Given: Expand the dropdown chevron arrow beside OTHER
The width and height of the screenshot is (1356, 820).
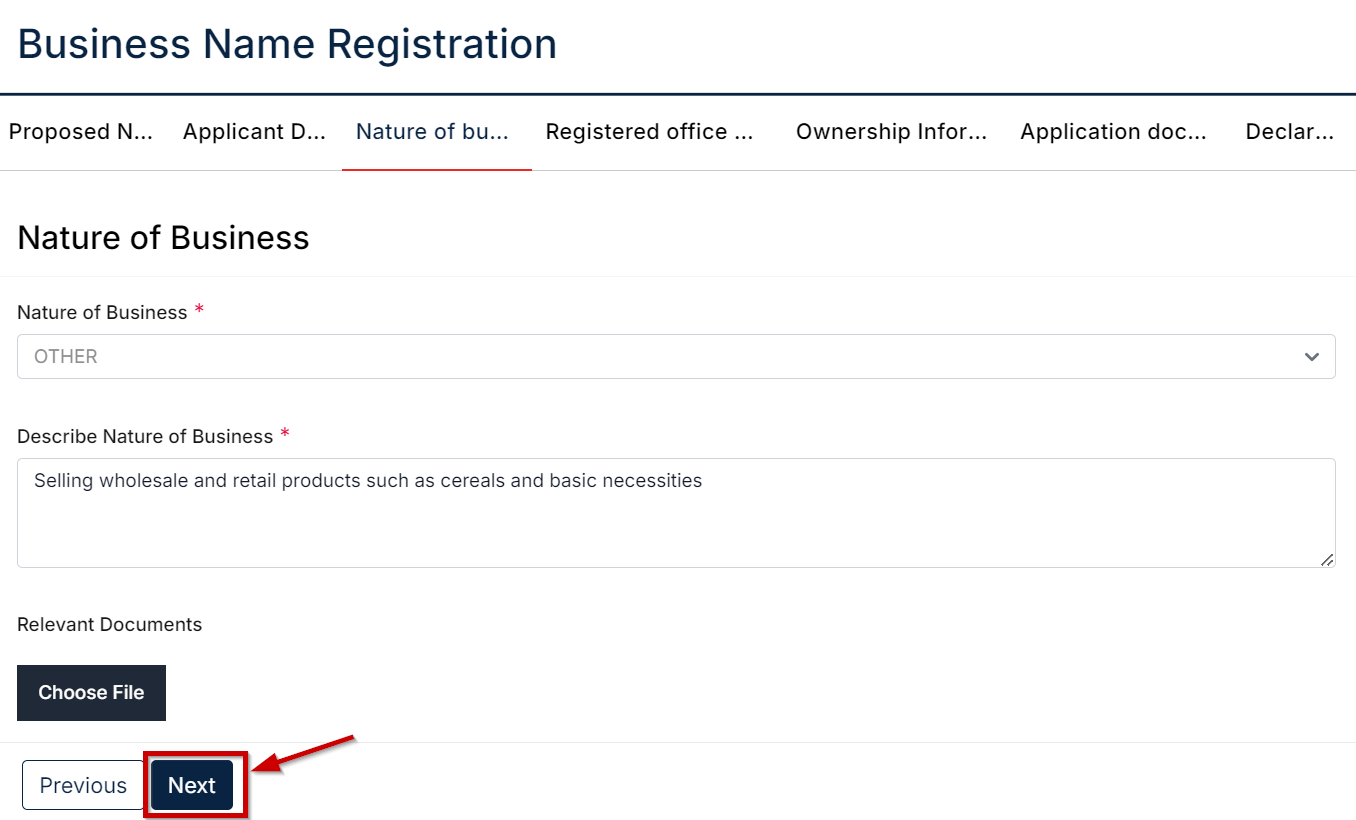Looking at the screenshot, I should point(1311,357).
